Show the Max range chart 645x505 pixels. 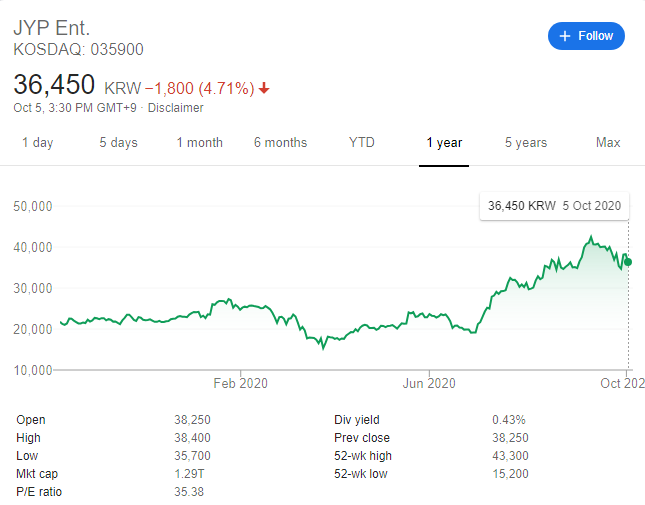(x=608, y=143)
